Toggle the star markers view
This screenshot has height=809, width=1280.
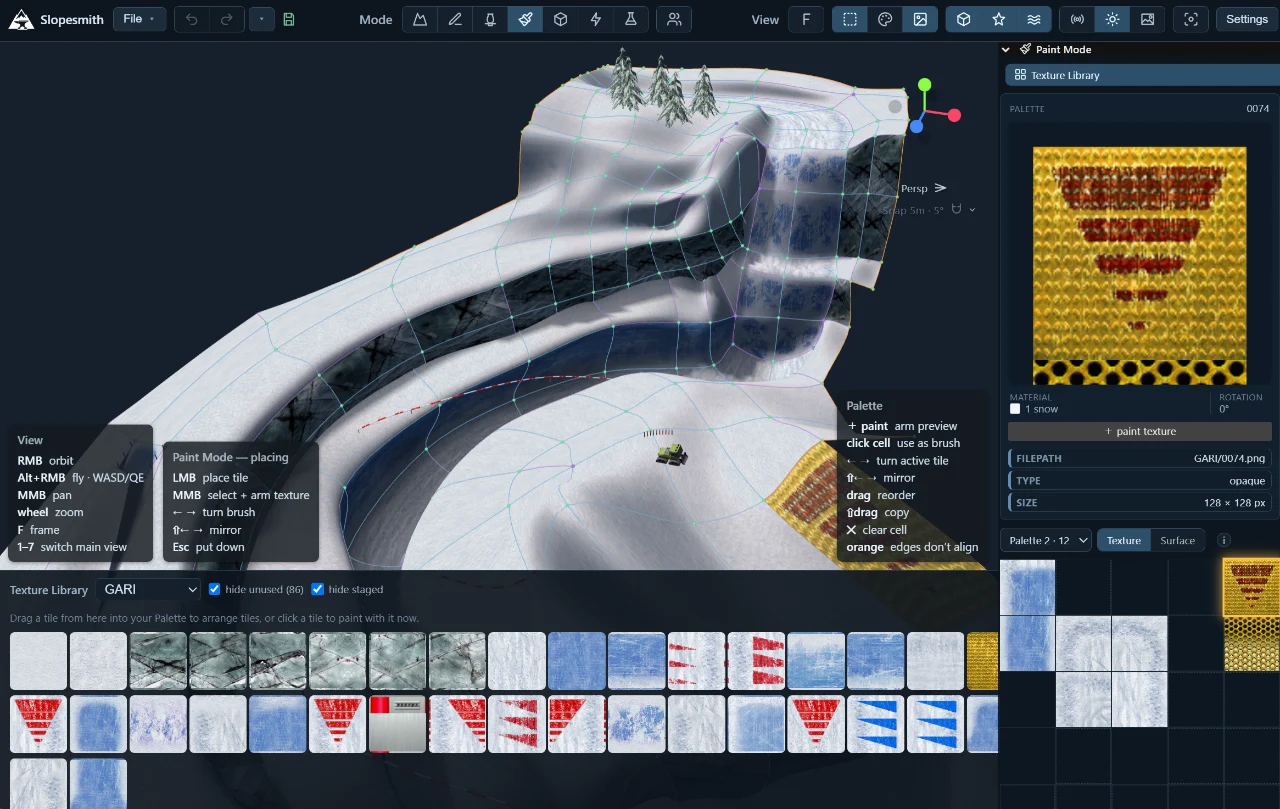[999, 19]
